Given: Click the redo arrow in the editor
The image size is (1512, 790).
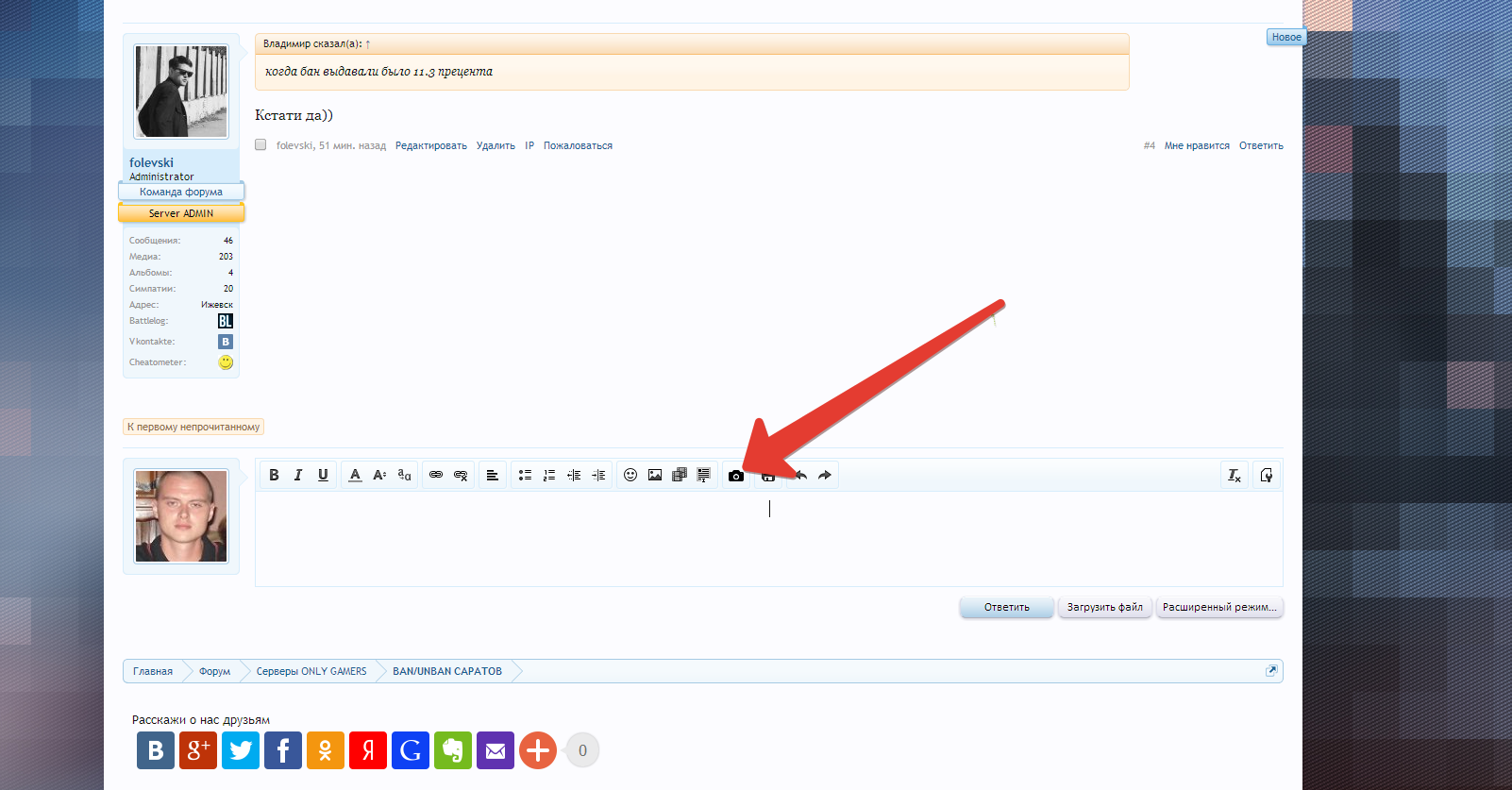Looking at the screenshot, I should [825, 475].
